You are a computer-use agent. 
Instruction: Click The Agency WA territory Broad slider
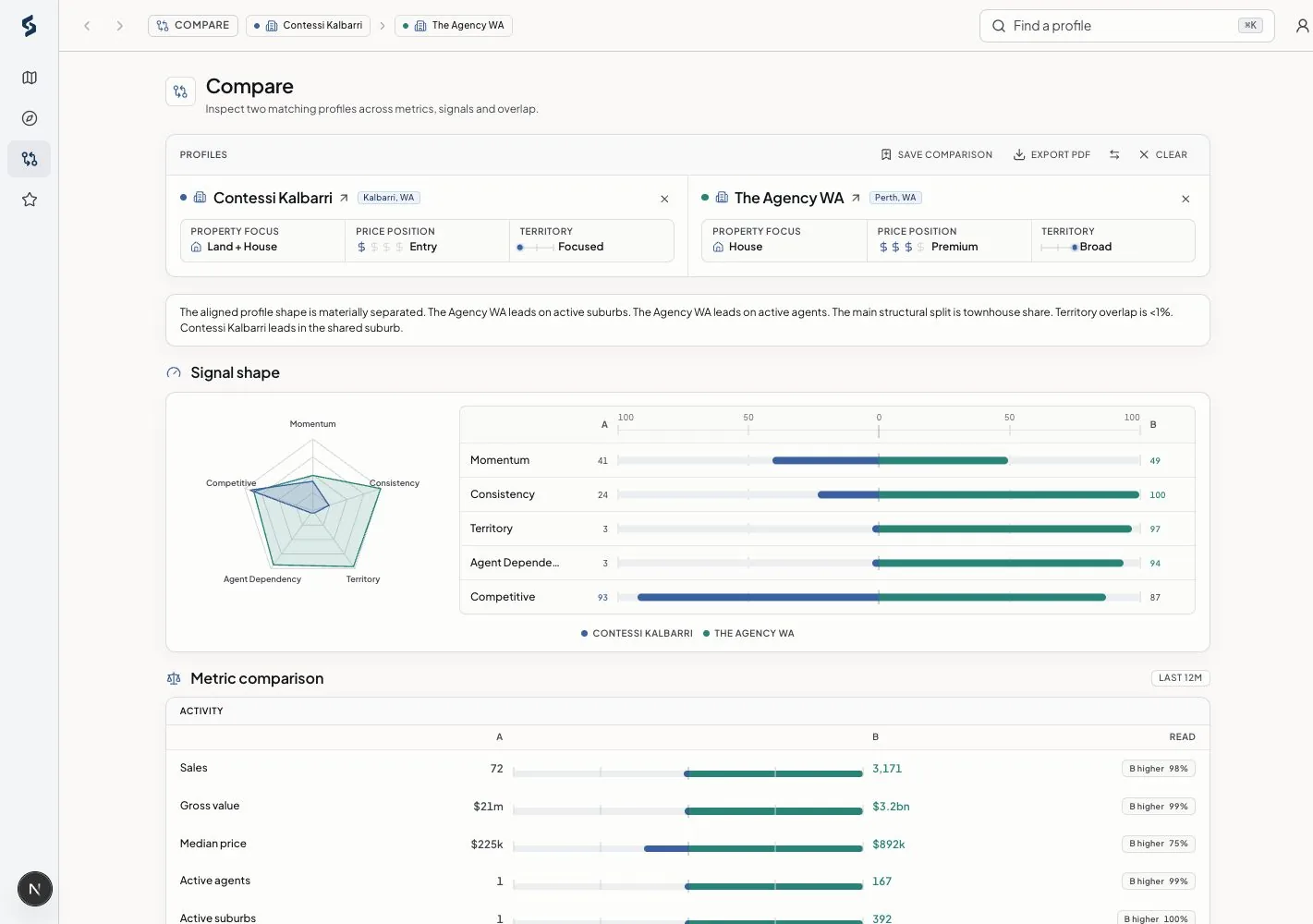click(x=1059, y=248)
